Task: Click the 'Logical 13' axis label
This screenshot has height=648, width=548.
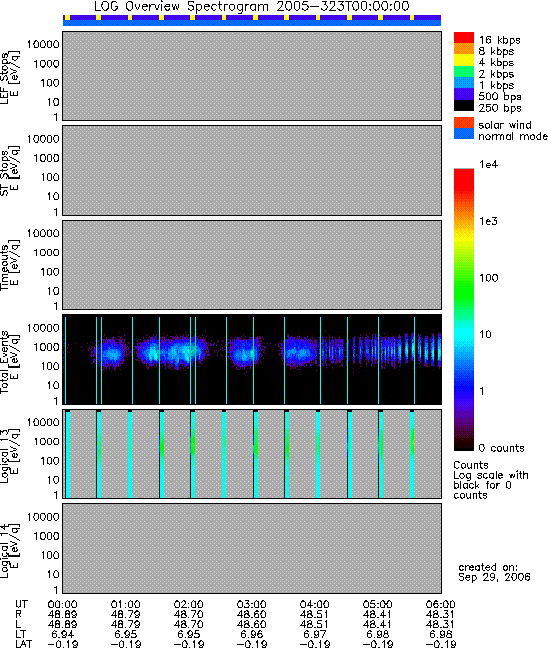Action: [x=5, y=456]
